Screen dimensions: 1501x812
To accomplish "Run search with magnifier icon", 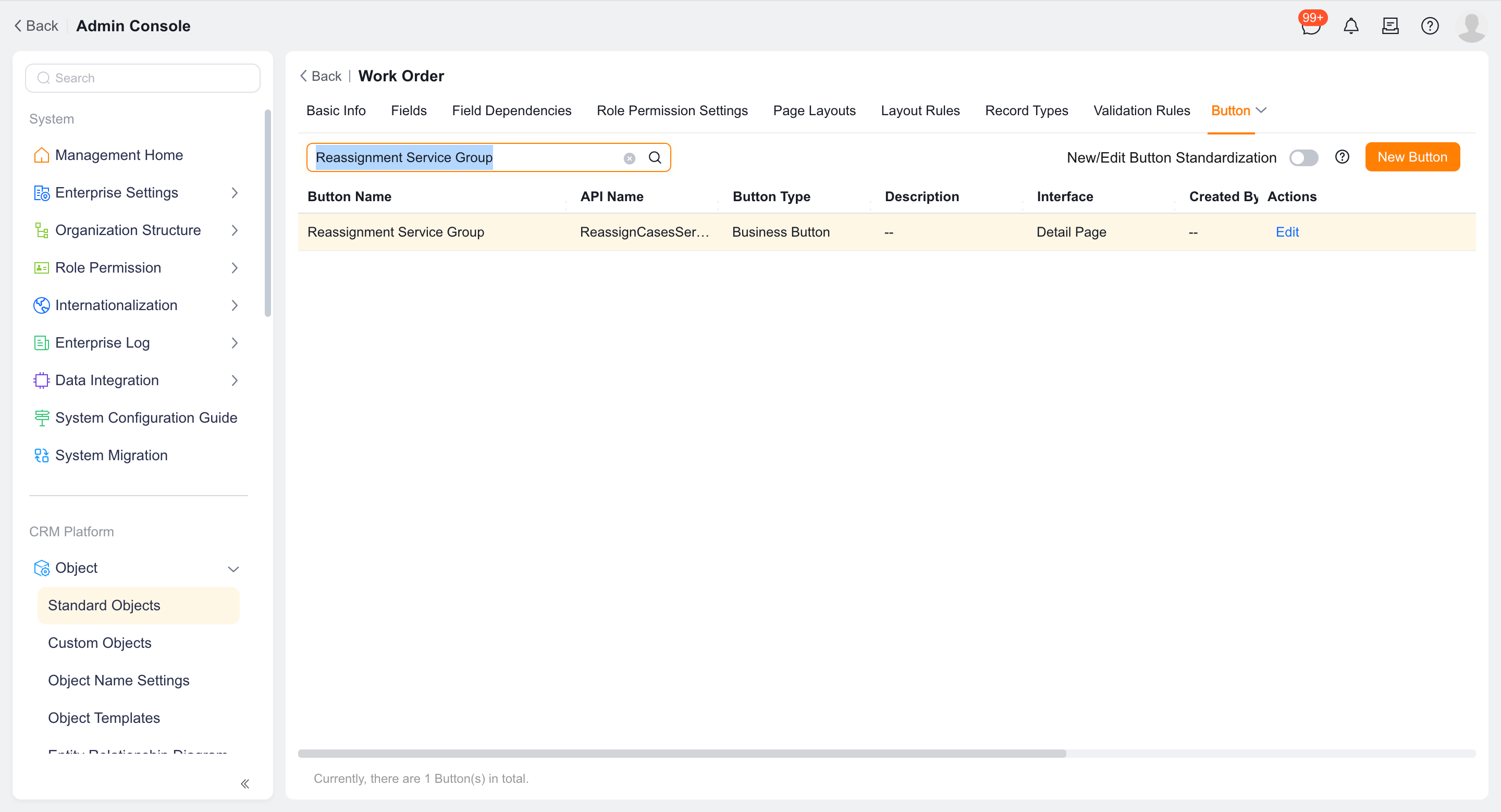I will [x=655, y=158].
